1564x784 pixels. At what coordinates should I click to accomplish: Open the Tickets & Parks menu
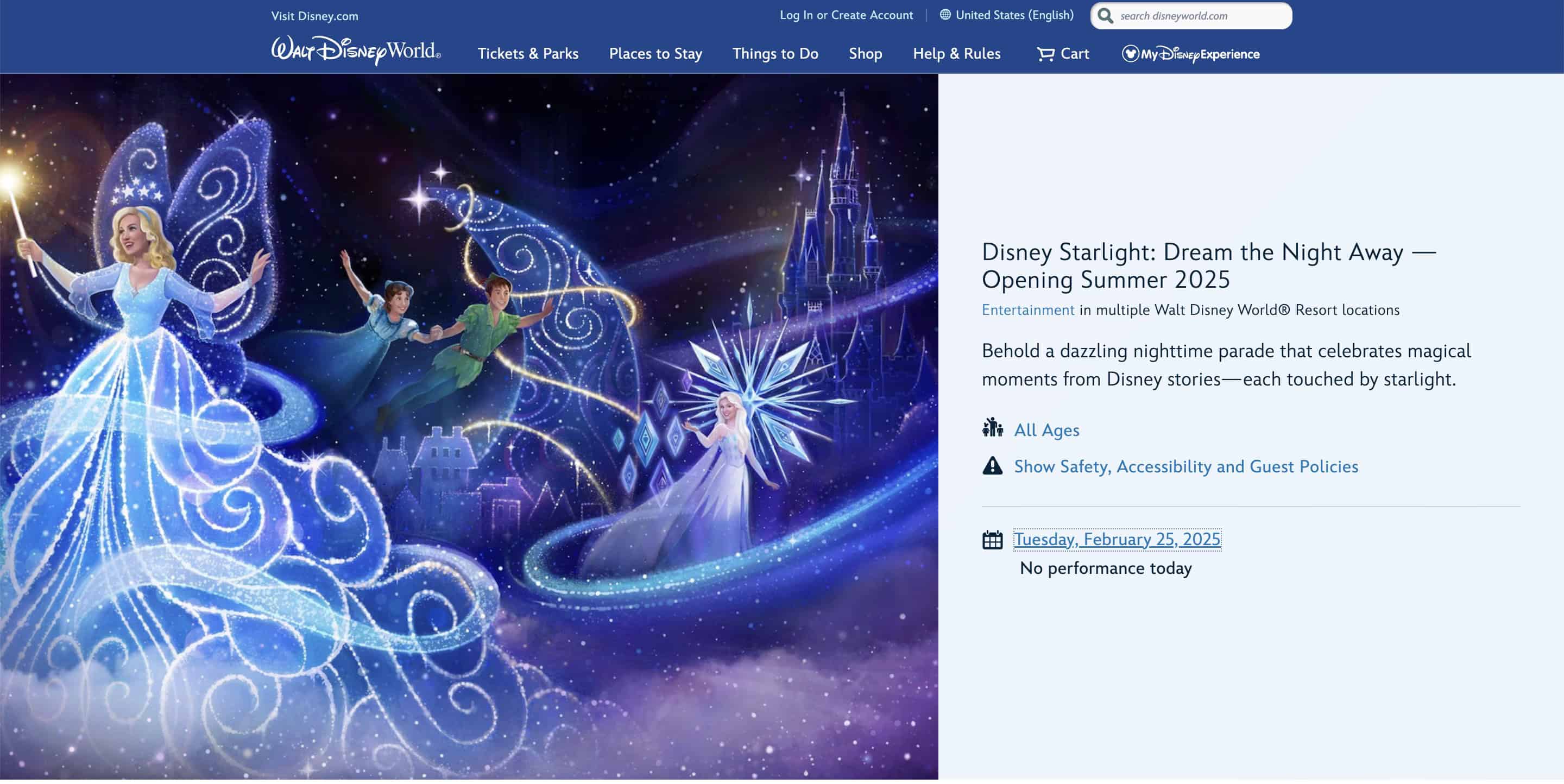tap(528, 54)
